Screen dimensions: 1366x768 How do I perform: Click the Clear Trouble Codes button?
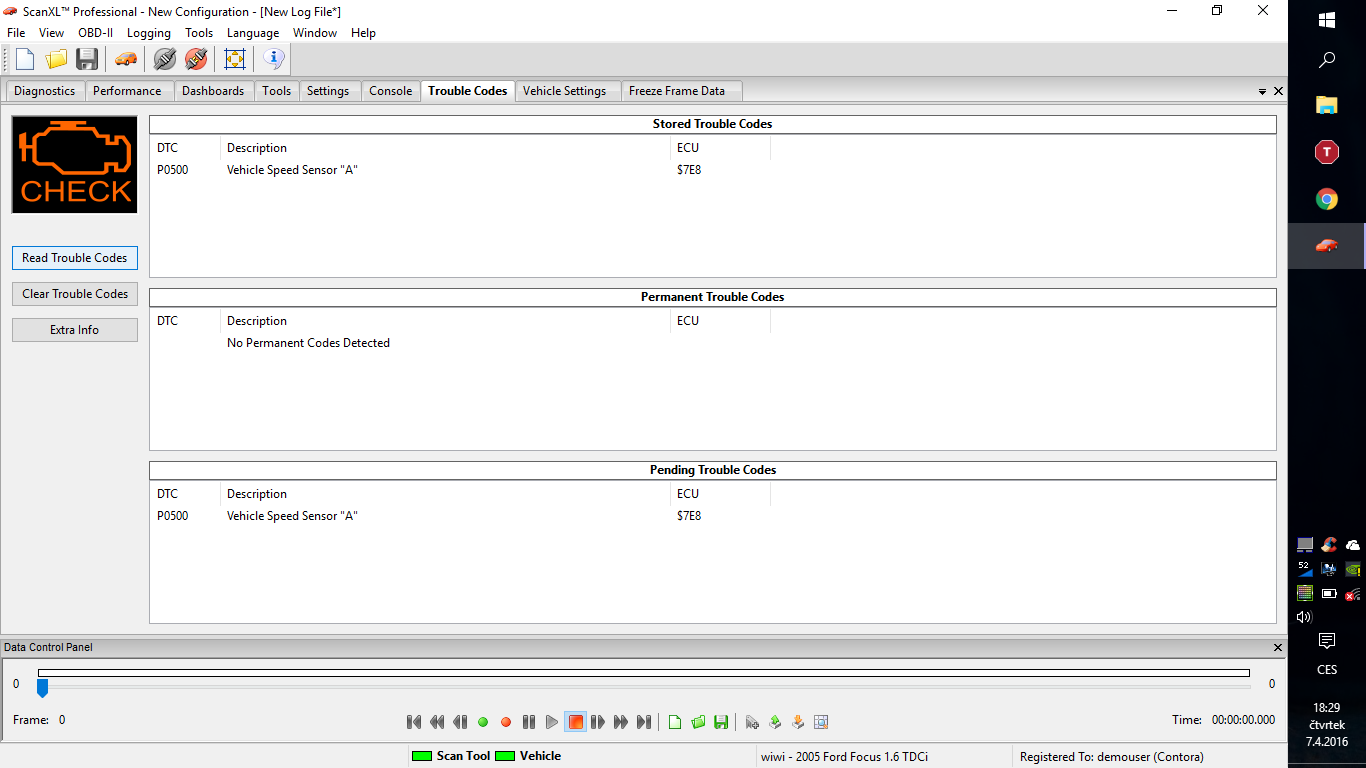click(x=75, y=294)
